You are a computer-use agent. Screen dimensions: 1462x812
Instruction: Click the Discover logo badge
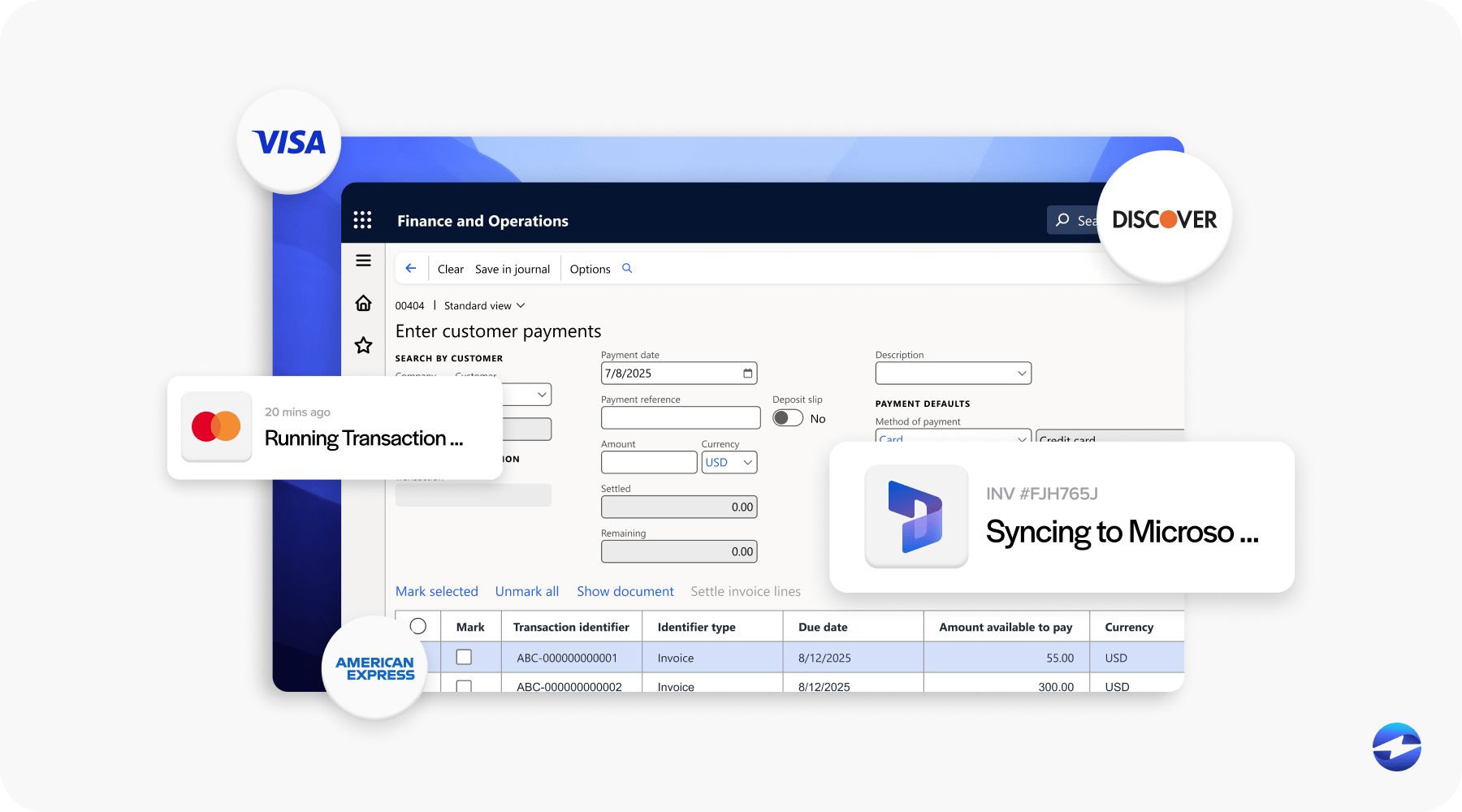pos(1164,218)
